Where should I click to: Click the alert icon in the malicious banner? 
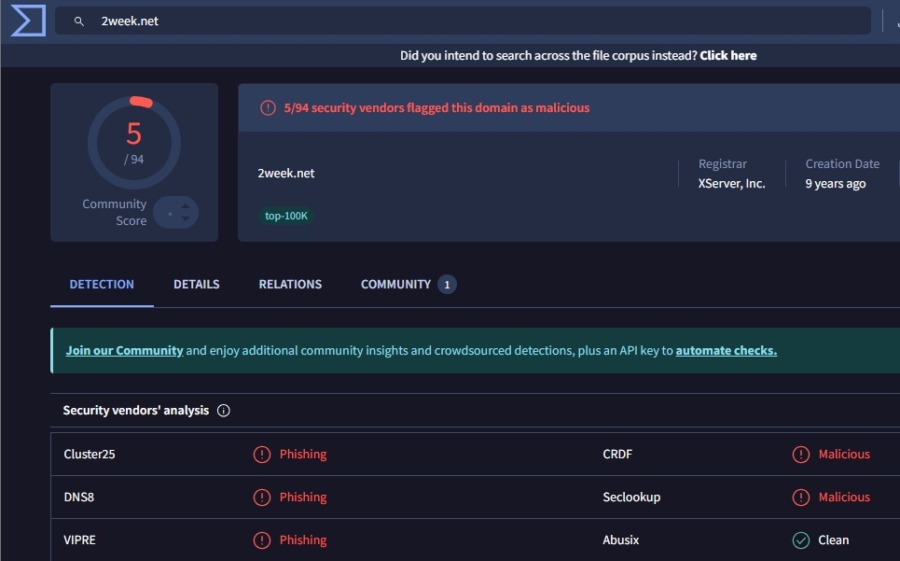tap(267, 108)
